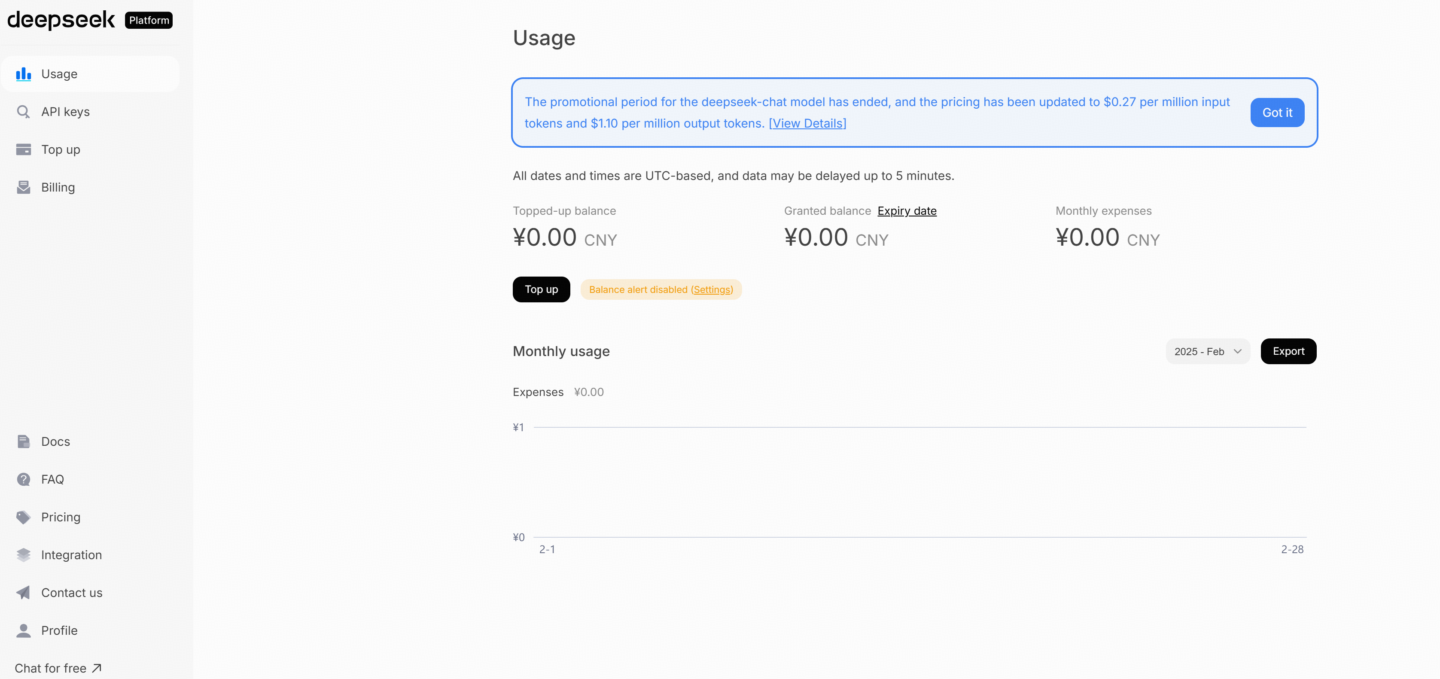Open balance alert Settings link
1440x679 pixels.
(712, 290)
